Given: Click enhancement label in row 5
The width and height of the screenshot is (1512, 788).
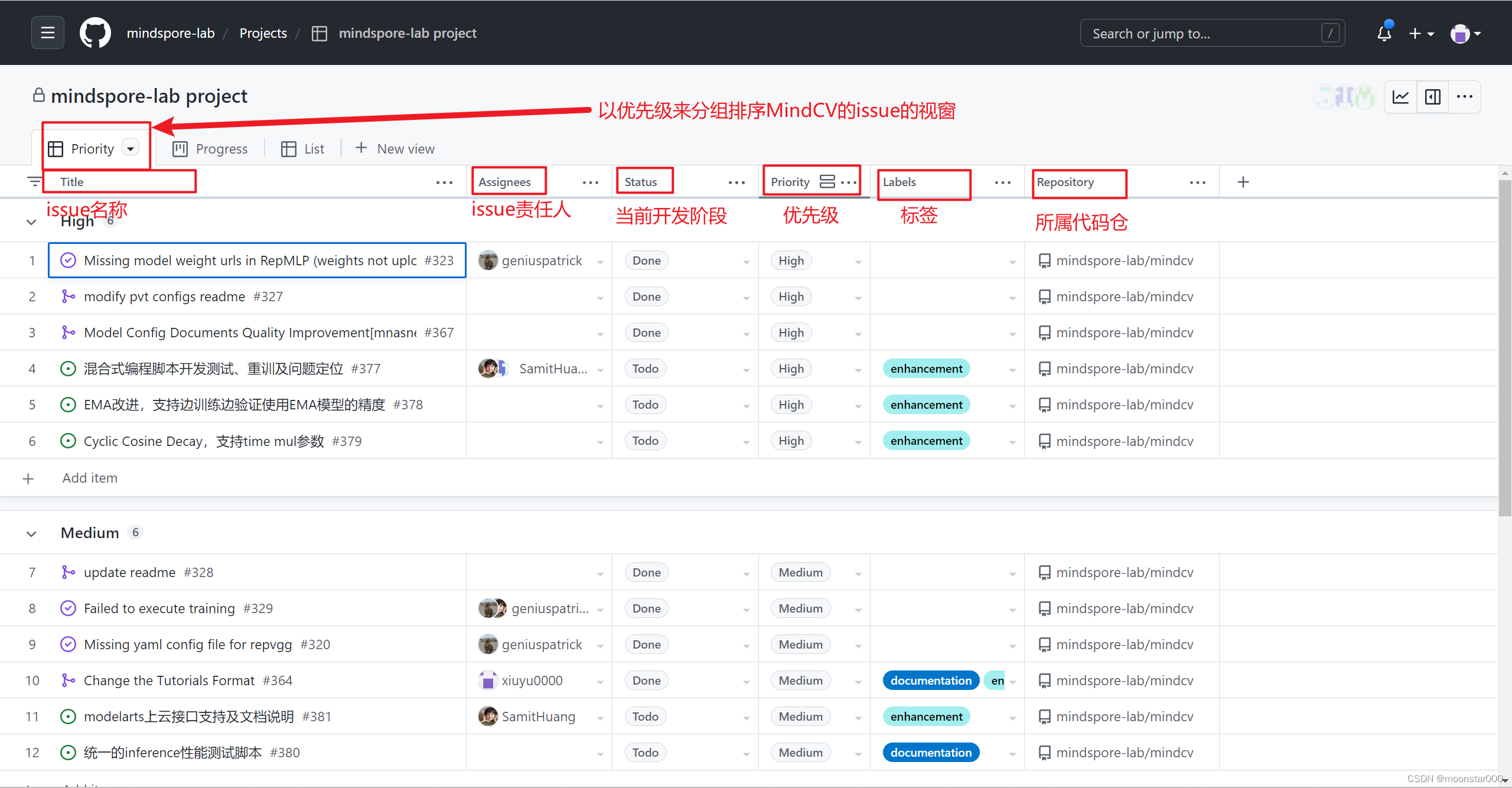Looking at the screenshot, I should tap(926, 405).
